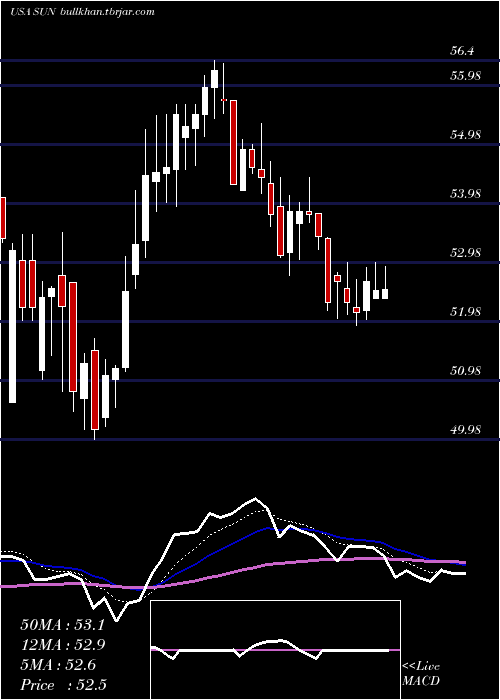Viewport: 500px width, 700px height.
Task: Click the <<Live MACD label
Action: pos(421,673)
